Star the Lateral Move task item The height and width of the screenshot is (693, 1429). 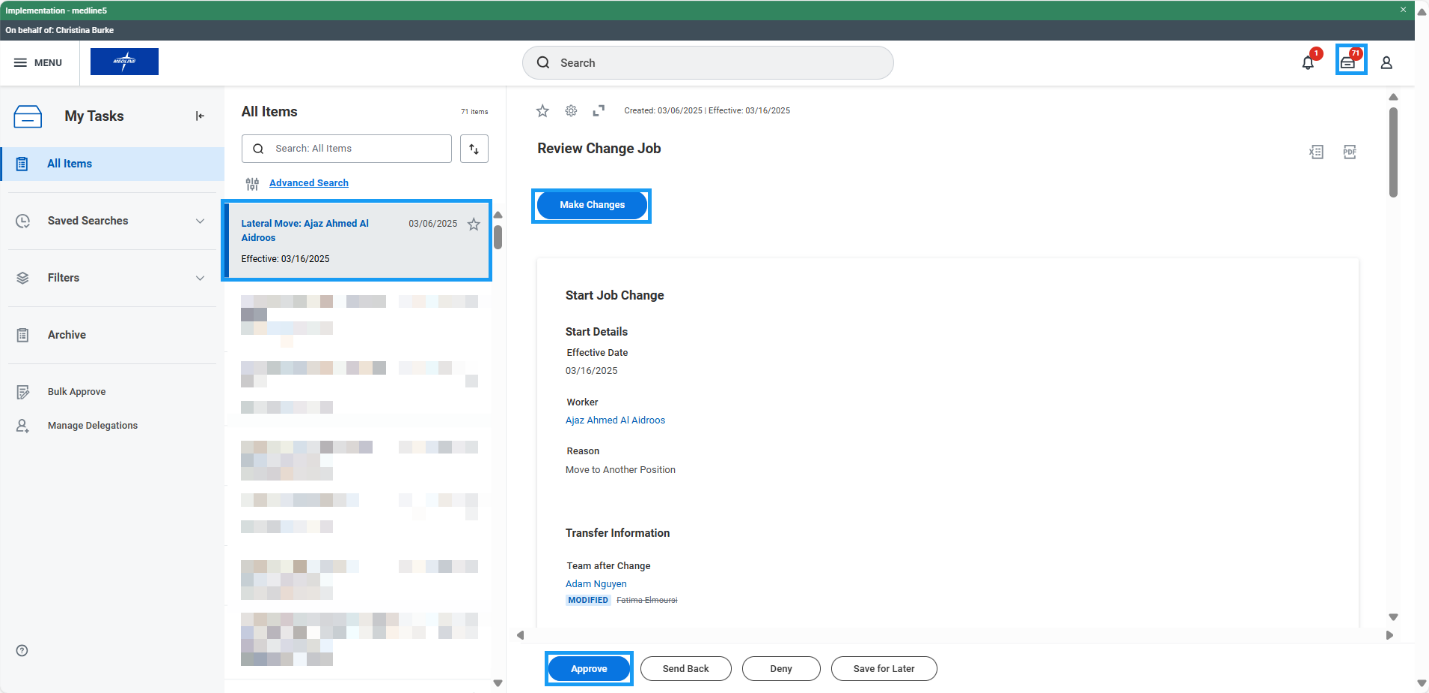[x=474, y=225]
